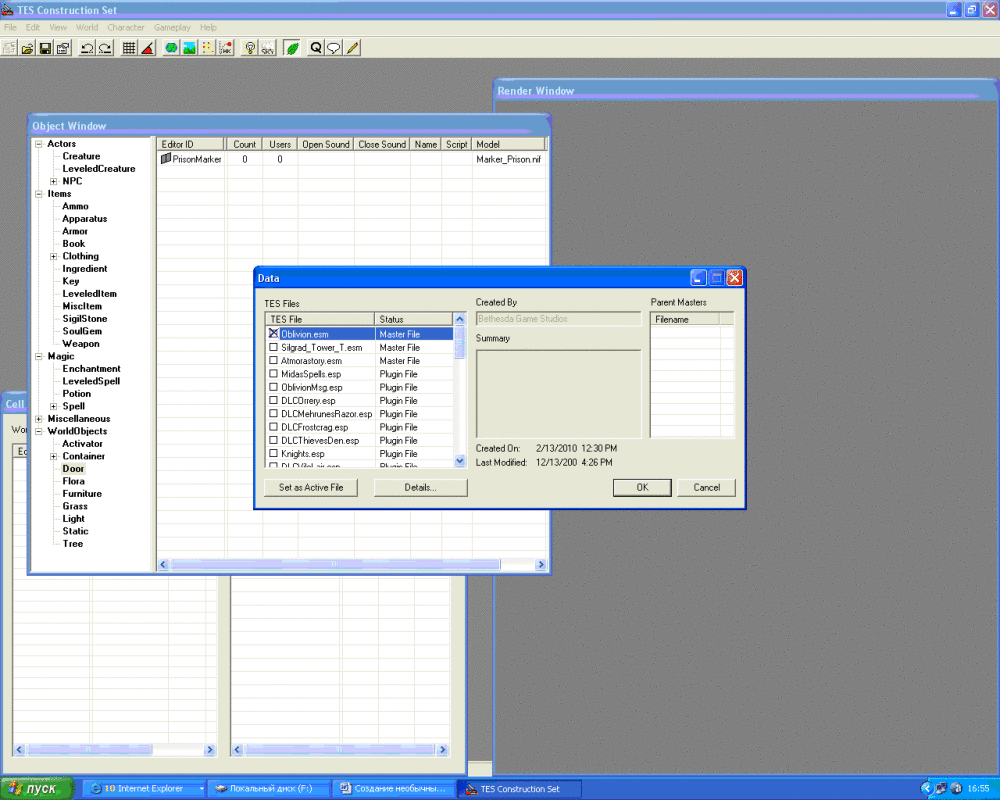
Task: Toggle the Snap to Grid icon
Action: (129, 48)
